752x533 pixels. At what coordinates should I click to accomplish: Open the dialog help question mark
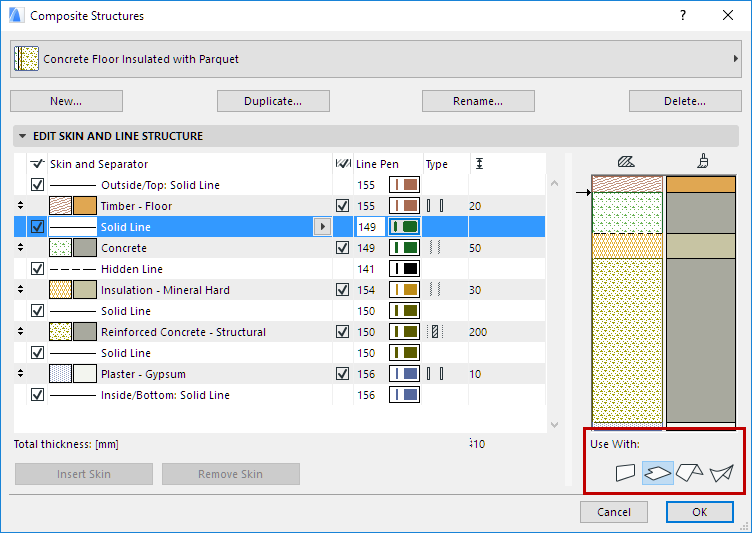pos(683,15)
